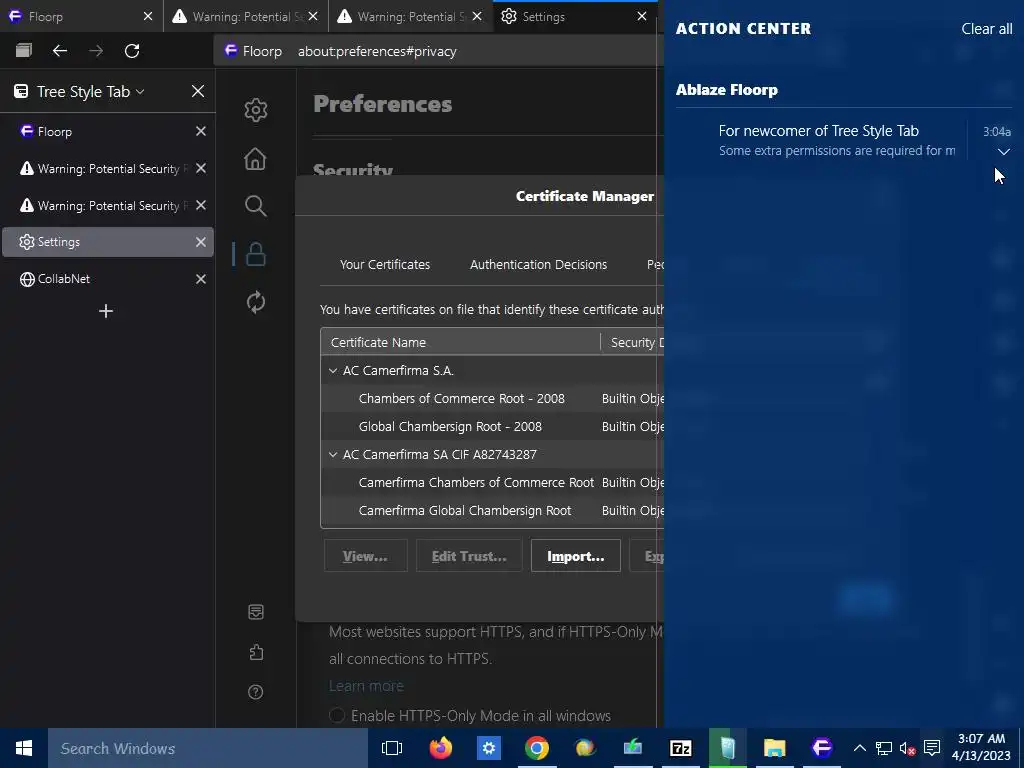Open the Learn more link about HTTPS-Only

(x=366, y=686)
